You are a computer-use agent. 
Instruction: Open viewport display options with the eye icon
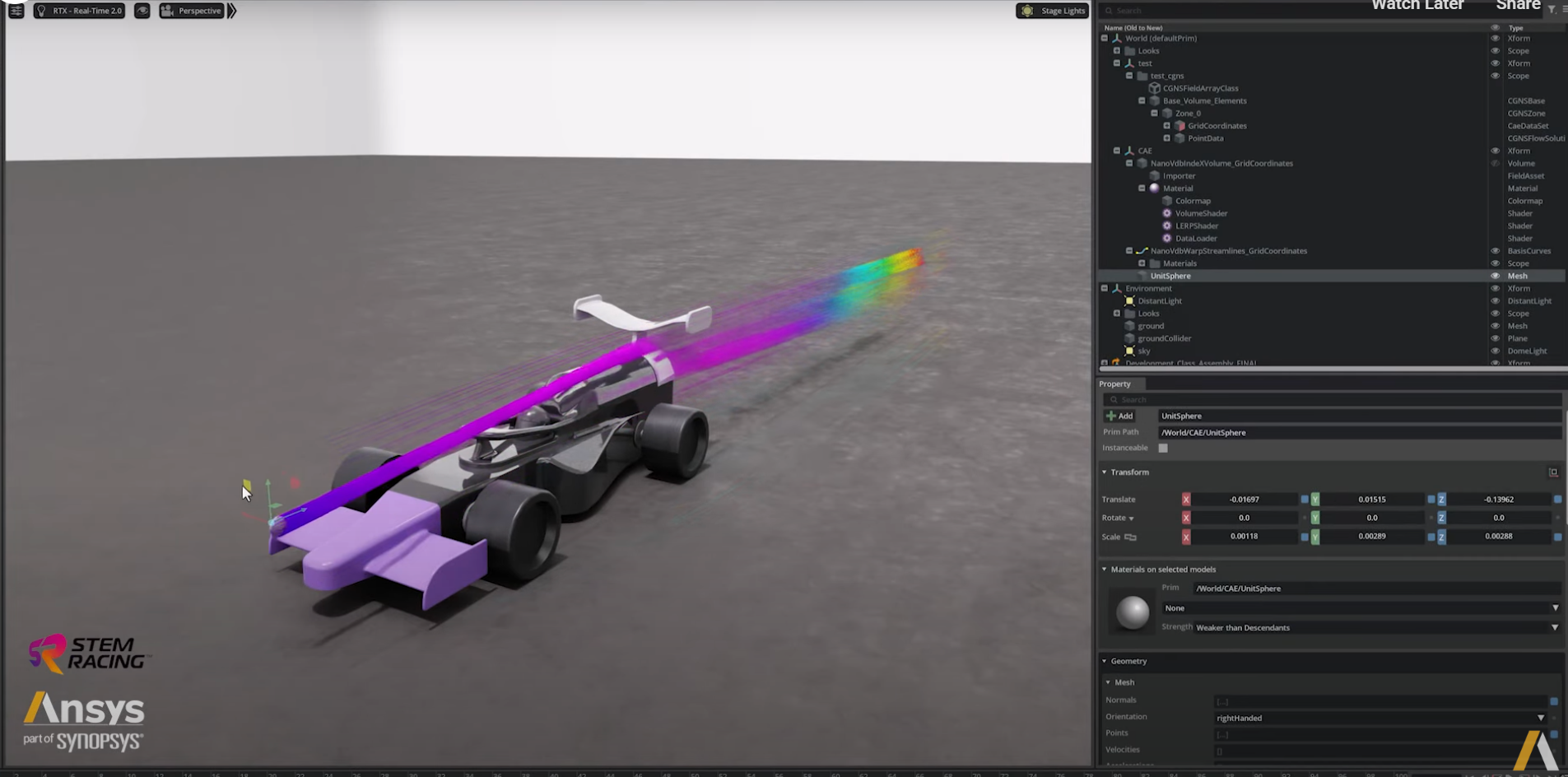coord(142,11)
